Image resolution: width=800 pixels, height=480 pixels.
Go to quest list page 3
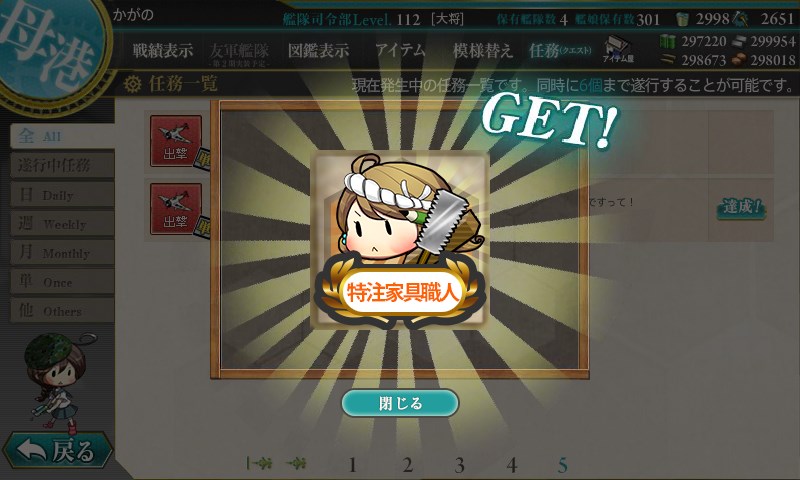[459, 465]
